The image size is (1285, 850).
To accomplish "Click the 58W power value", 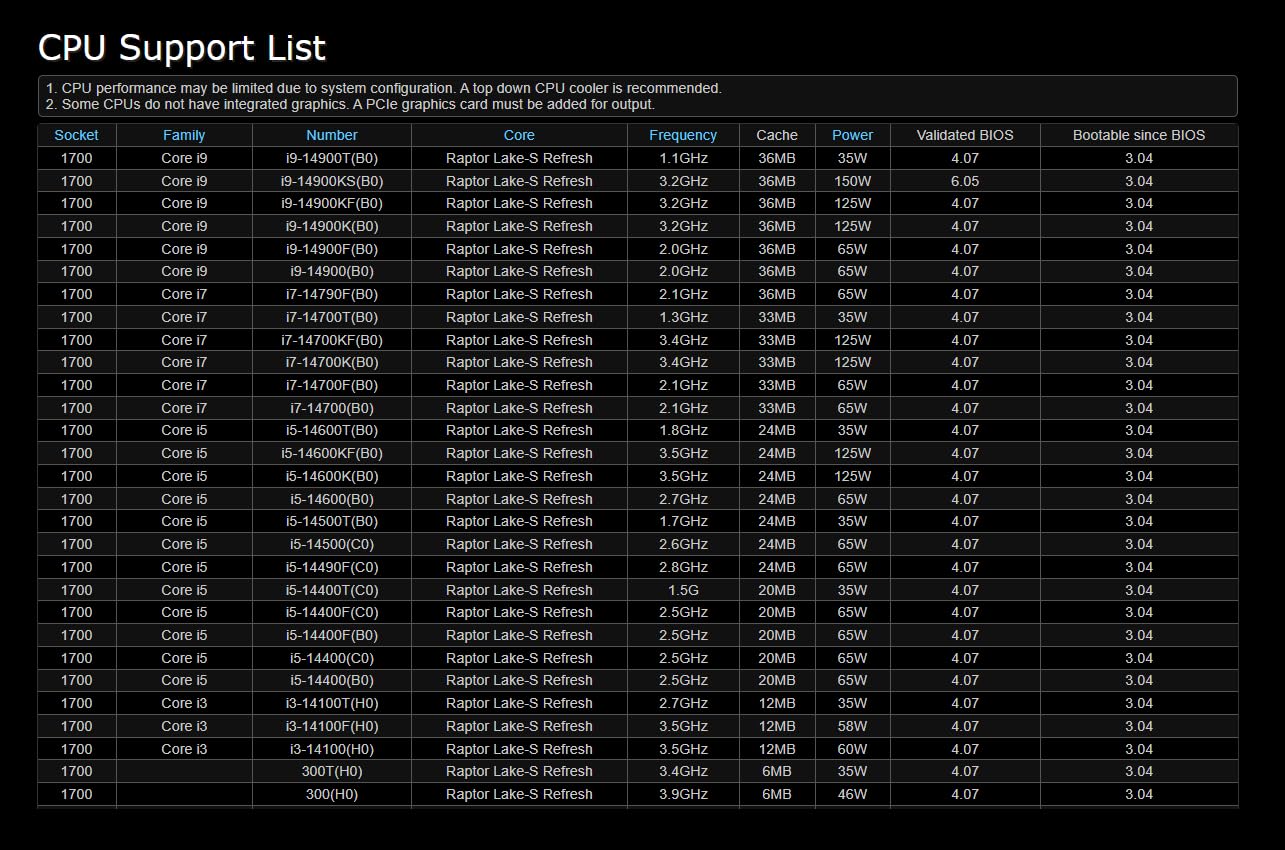I will pos(852,726).
